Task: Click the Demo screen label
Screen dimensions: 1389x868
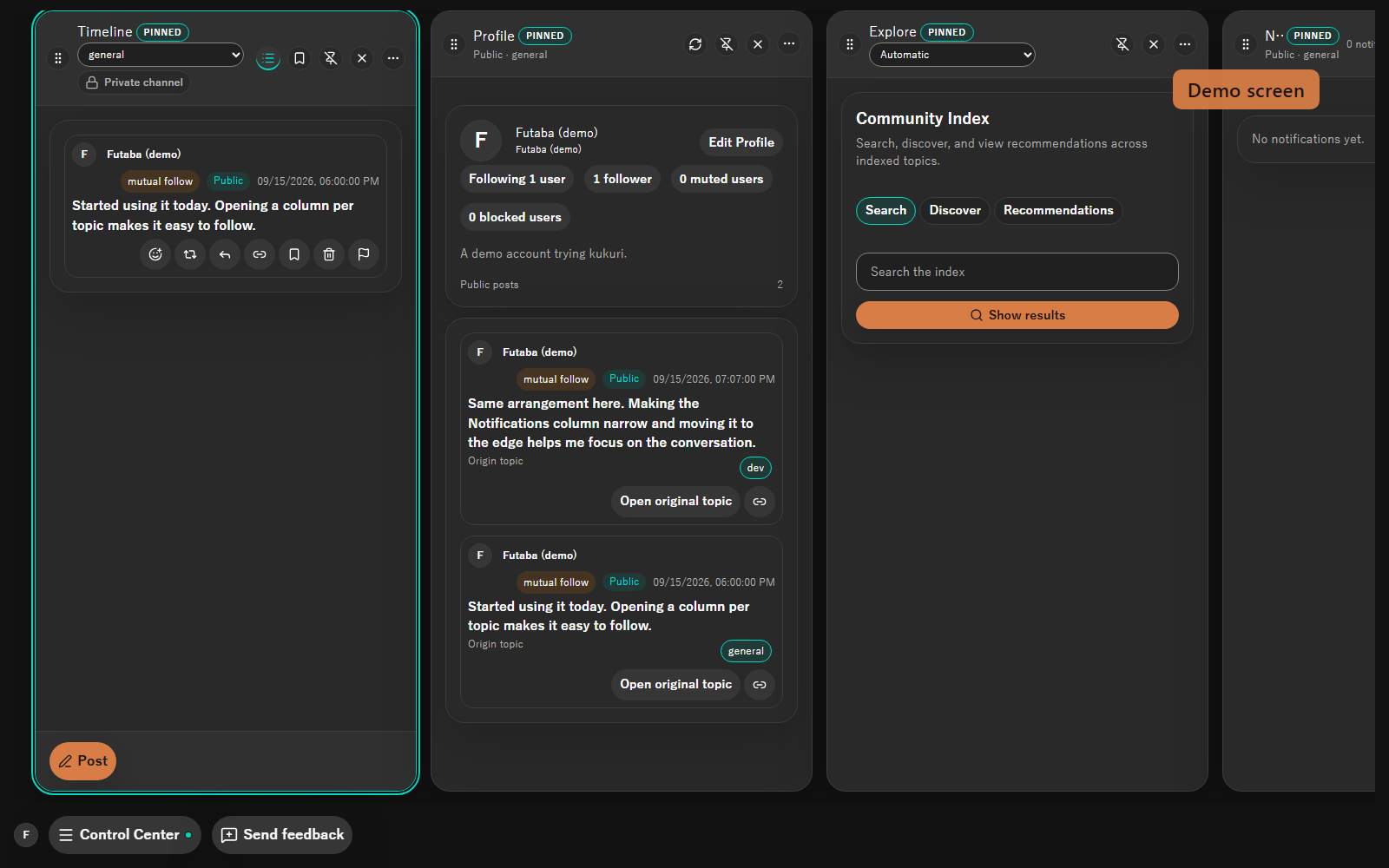Action: [x=1246, y=90]
